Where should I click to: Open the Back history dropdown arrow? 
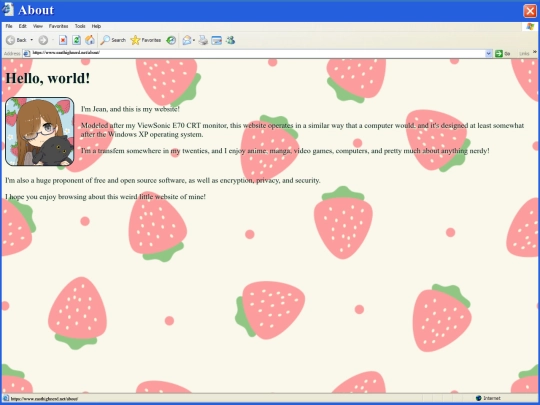click(x=32, y=40)
